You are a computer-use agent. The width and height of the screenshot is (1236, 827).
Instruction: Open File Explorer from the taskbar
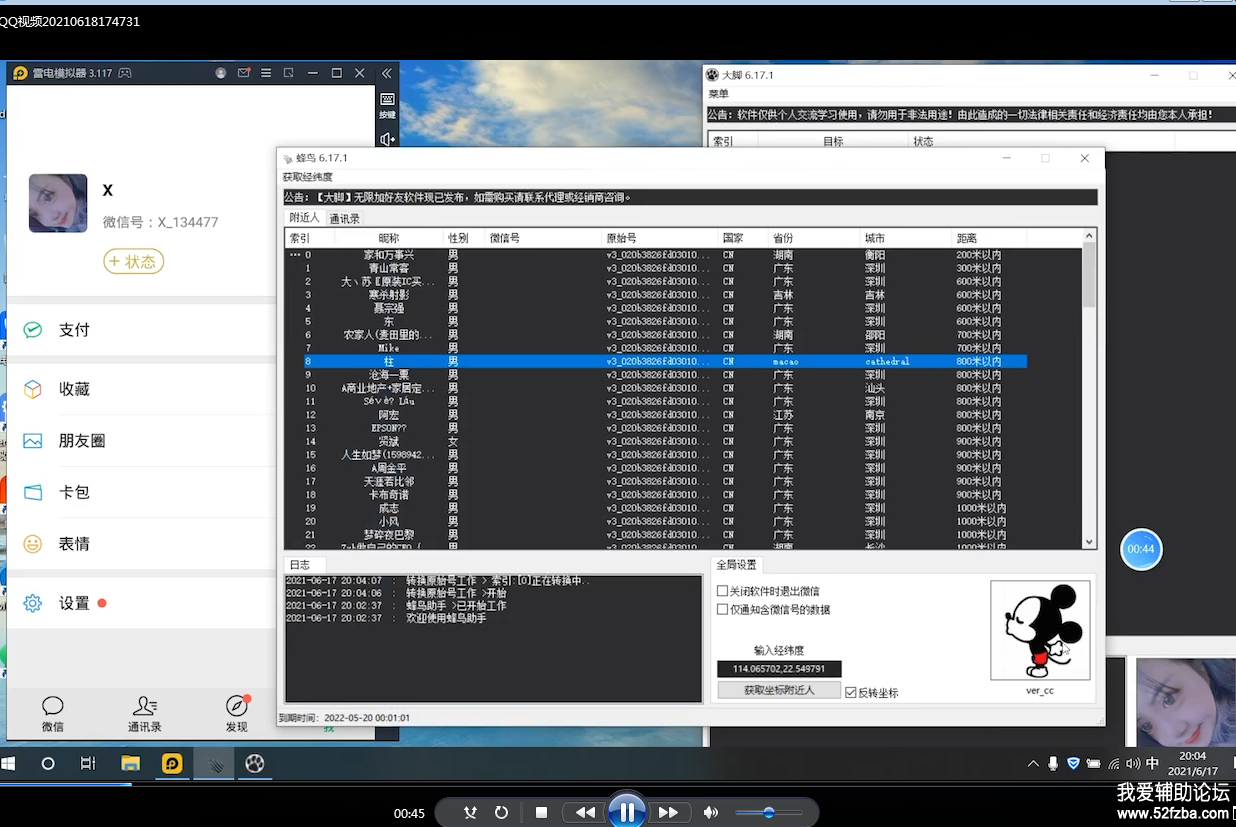(130, 764)
